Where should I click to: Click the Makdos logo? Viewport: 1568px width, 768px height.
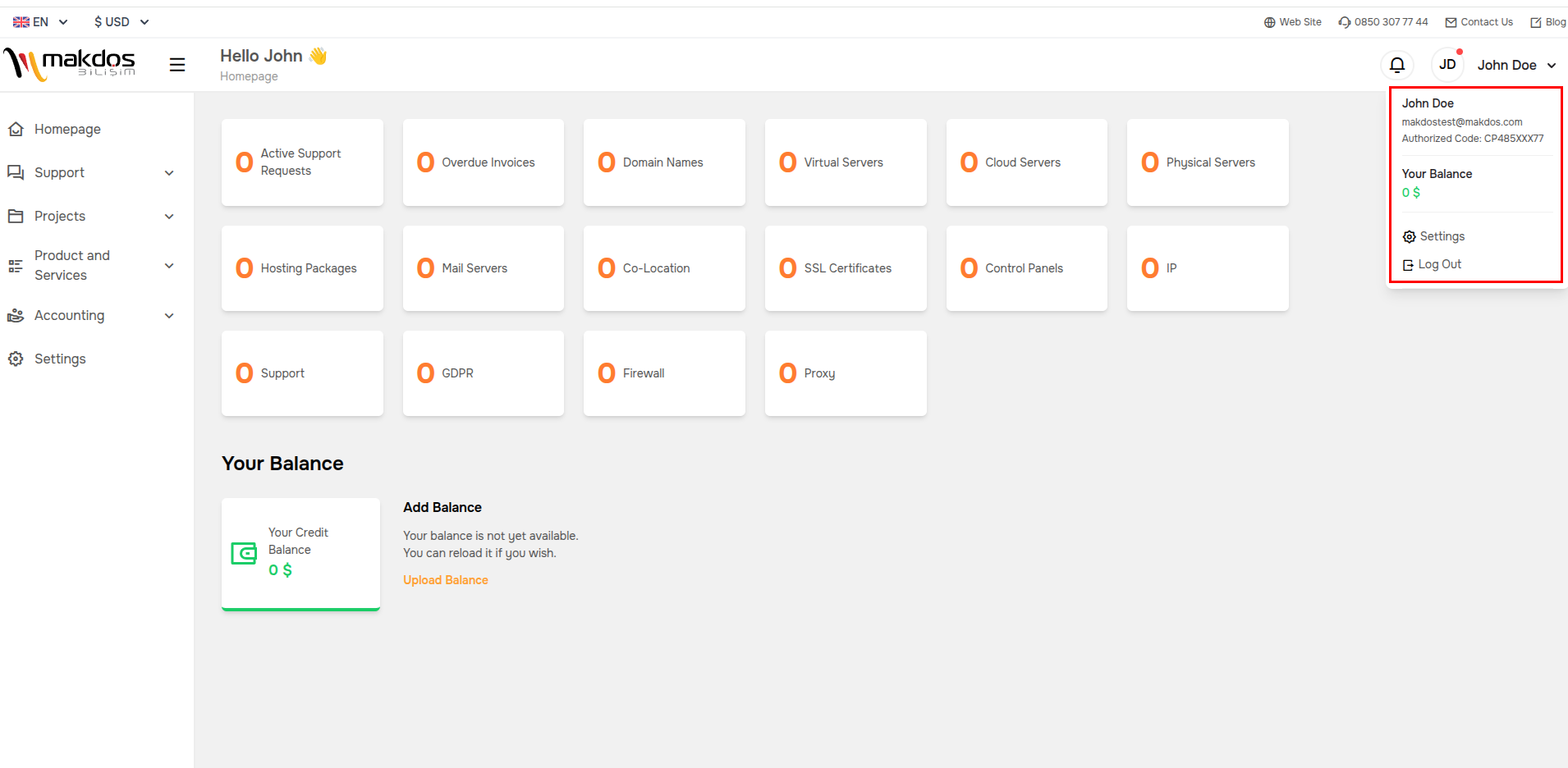coord(70,63)
